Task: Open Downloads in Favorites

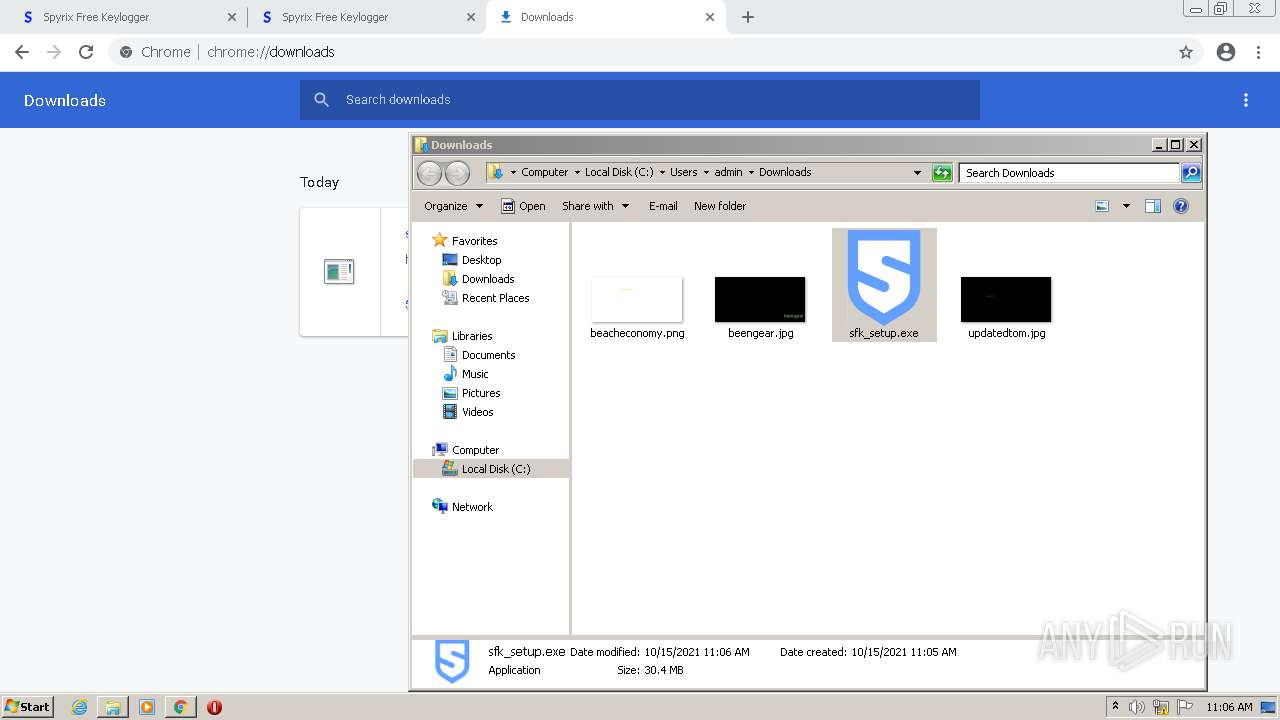Action: 488,279
